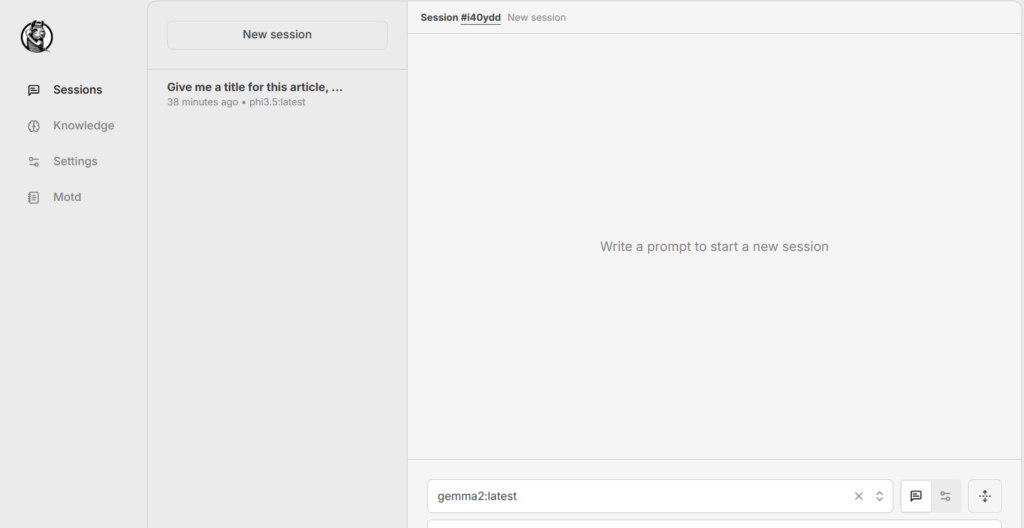Open the Sessions section
The image size is (1024, 528).
(x=77, y=90)
